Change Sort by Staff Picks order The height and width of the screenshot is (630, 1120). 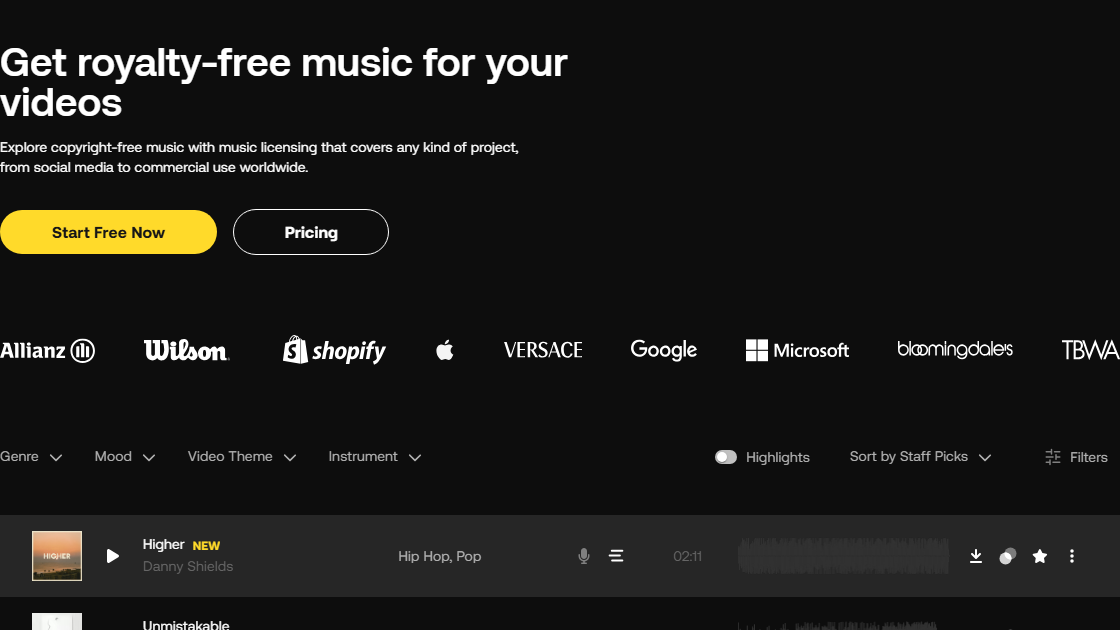[921, 456]
